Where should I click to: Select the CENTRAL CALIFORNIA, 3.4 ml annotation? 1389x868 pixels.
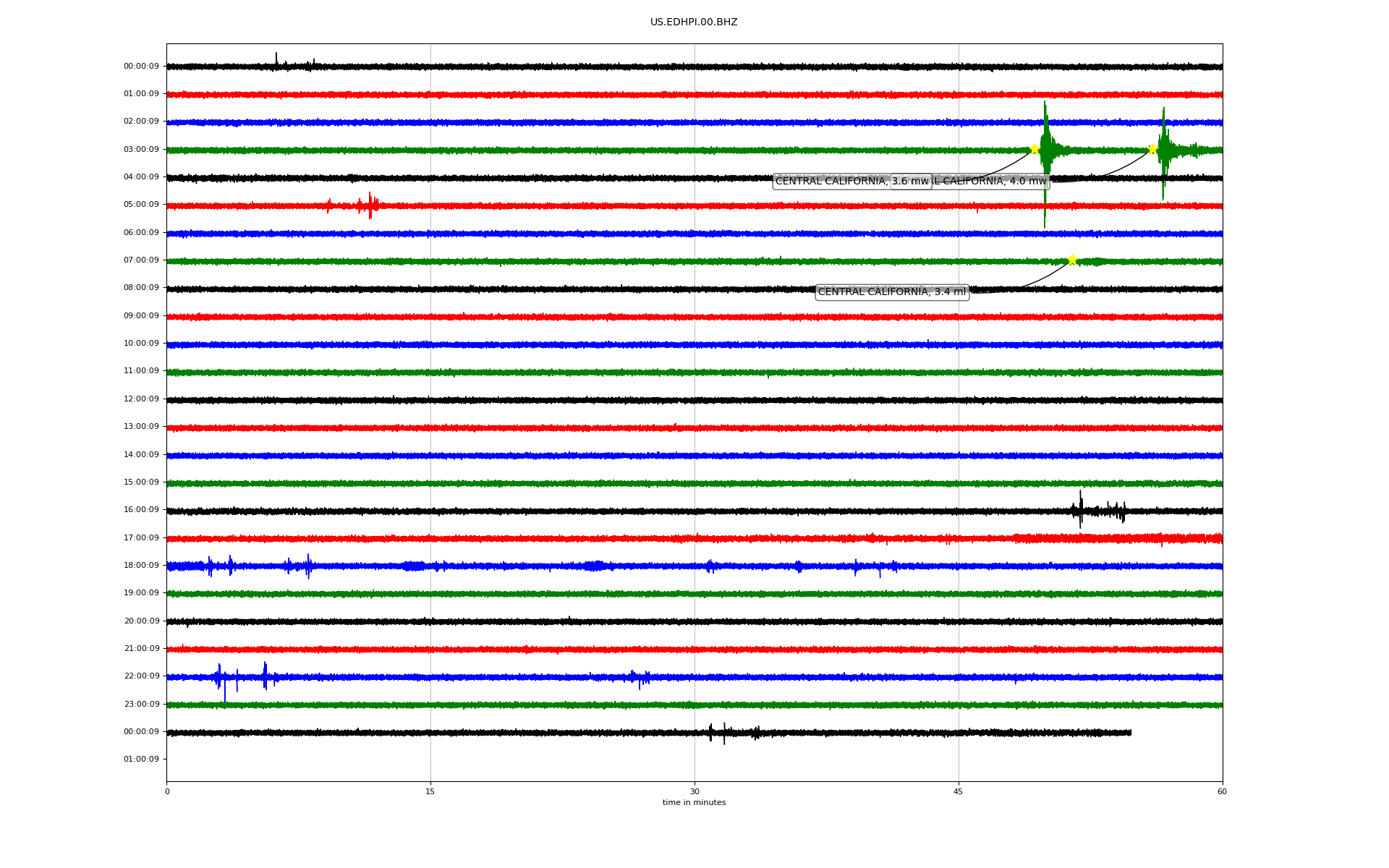[x=892, y=292]
